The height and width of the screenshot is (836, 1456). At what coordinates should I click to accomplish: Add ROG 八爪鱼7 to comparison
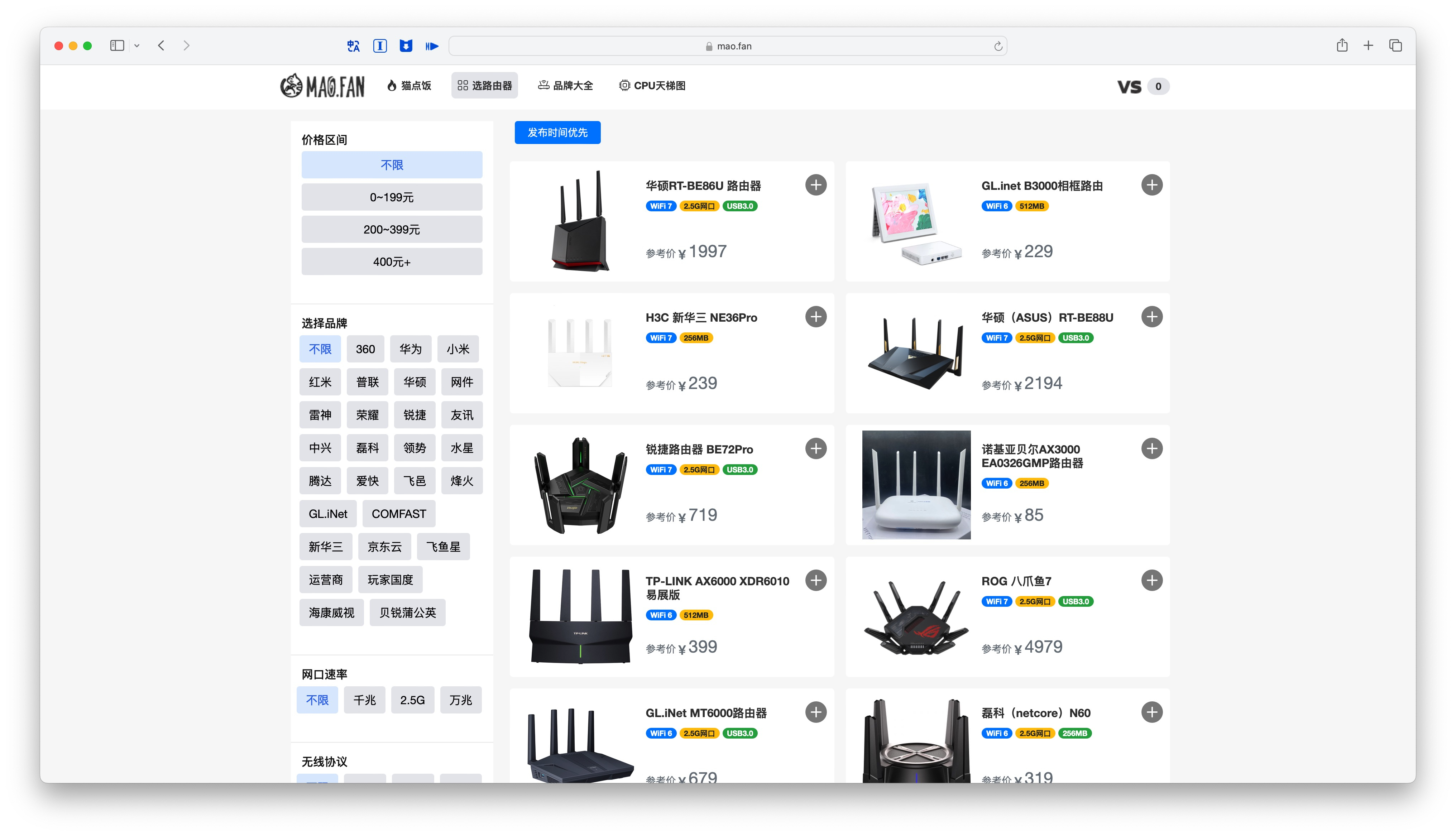pyautogui.click(x=1151, y=581)
